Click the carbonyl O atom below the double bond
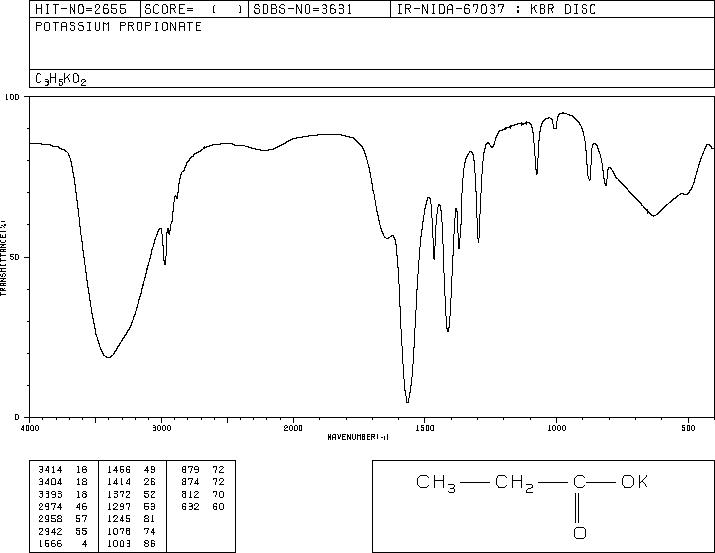This screenshot has height=553, width=715. tap(580, 532)
